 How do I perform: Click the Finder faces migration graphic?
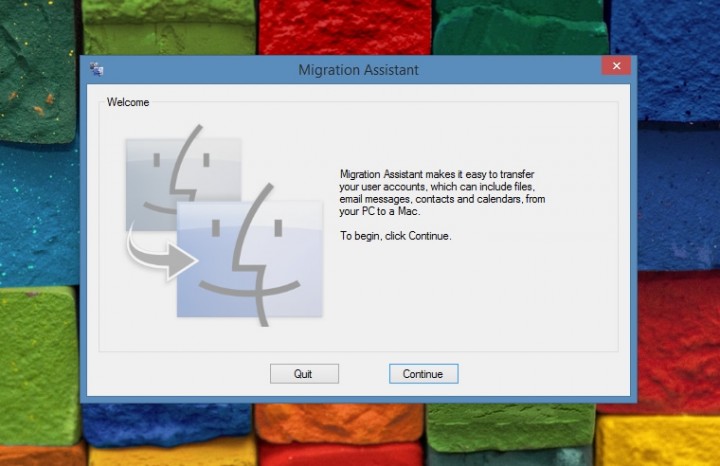(x=225, y=225)
